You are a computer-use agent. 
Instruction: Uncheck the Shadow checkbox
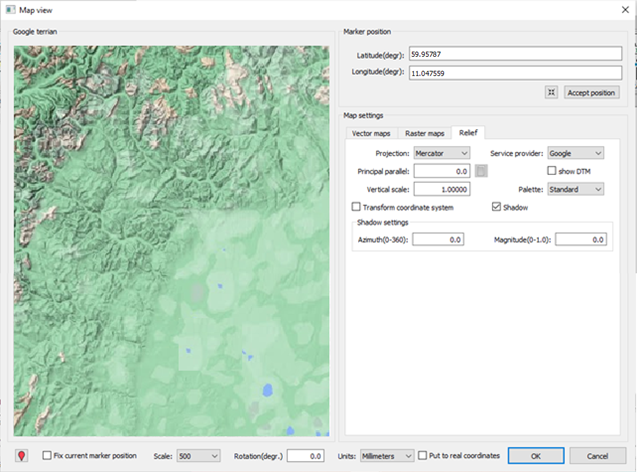(x=496, y=207)
